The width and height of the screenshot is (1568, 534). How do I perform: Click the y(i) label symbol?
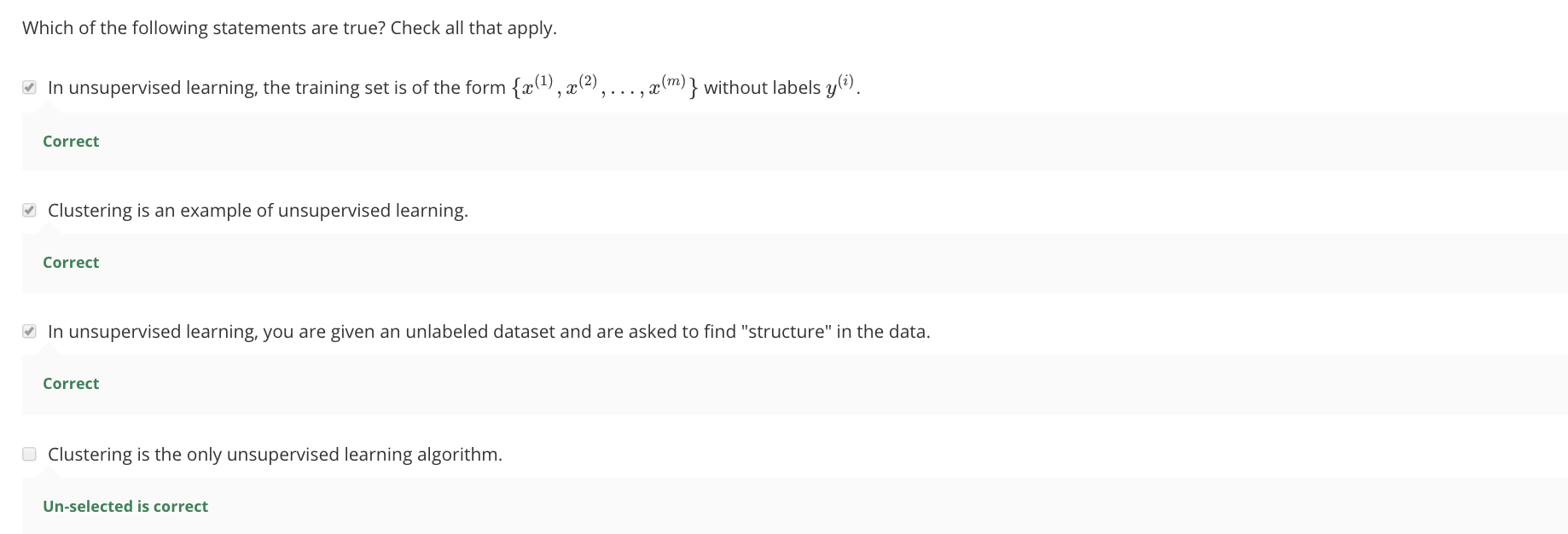pos(839,86)
